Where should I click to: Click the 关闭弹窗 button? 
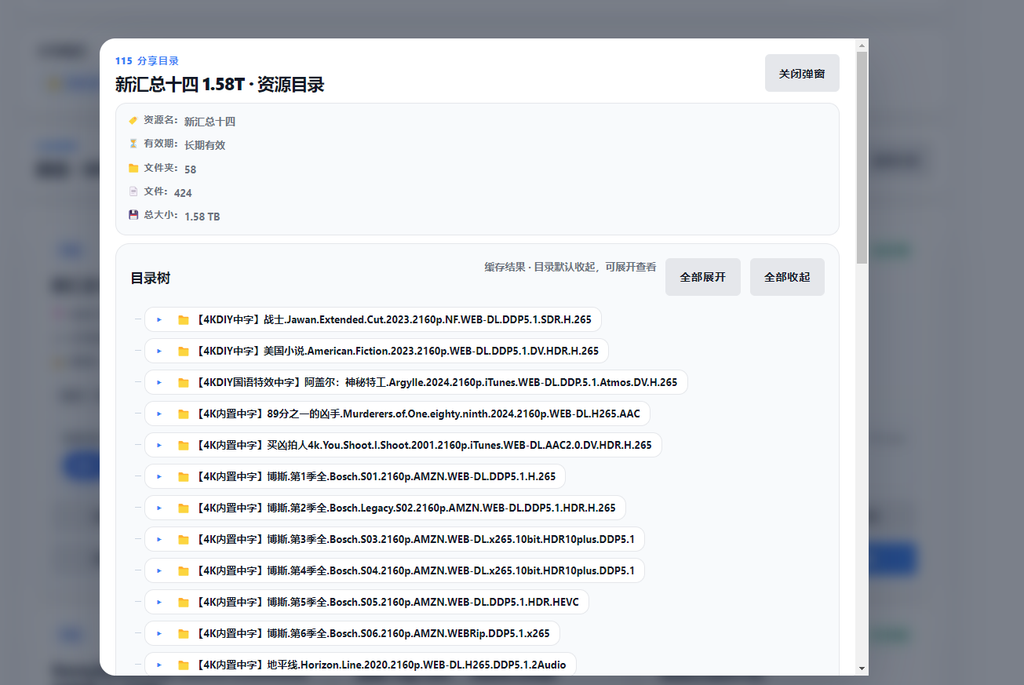(802, 73)
